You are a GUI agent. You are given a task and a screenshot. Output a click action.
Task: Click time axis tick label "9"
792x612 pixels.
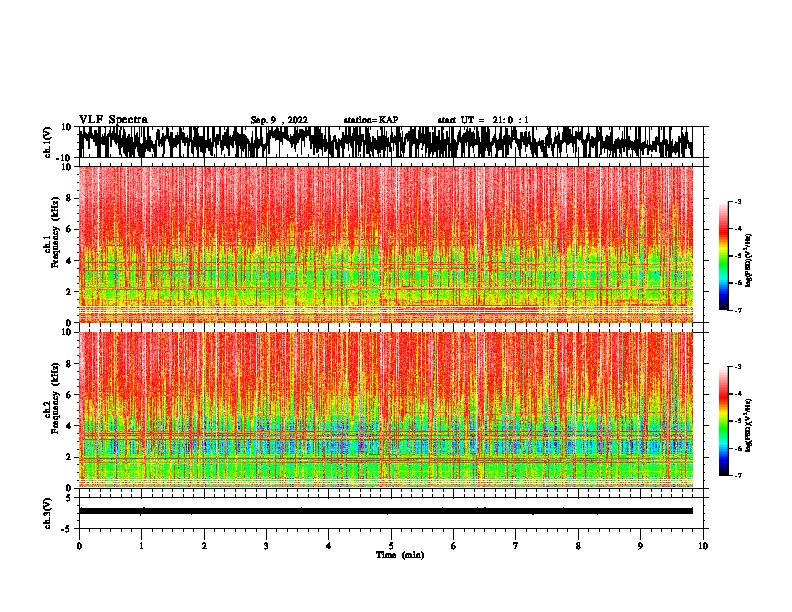click(x=640, y=546)
